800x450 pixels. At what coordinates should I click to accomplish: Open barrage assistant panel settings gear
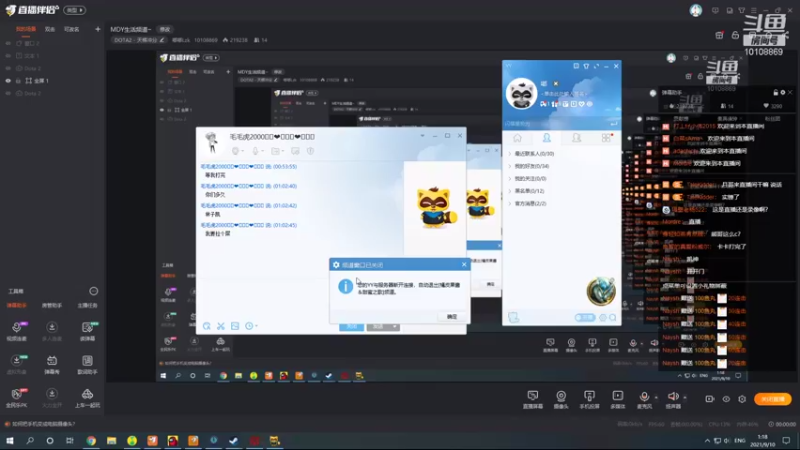(783, 92)
